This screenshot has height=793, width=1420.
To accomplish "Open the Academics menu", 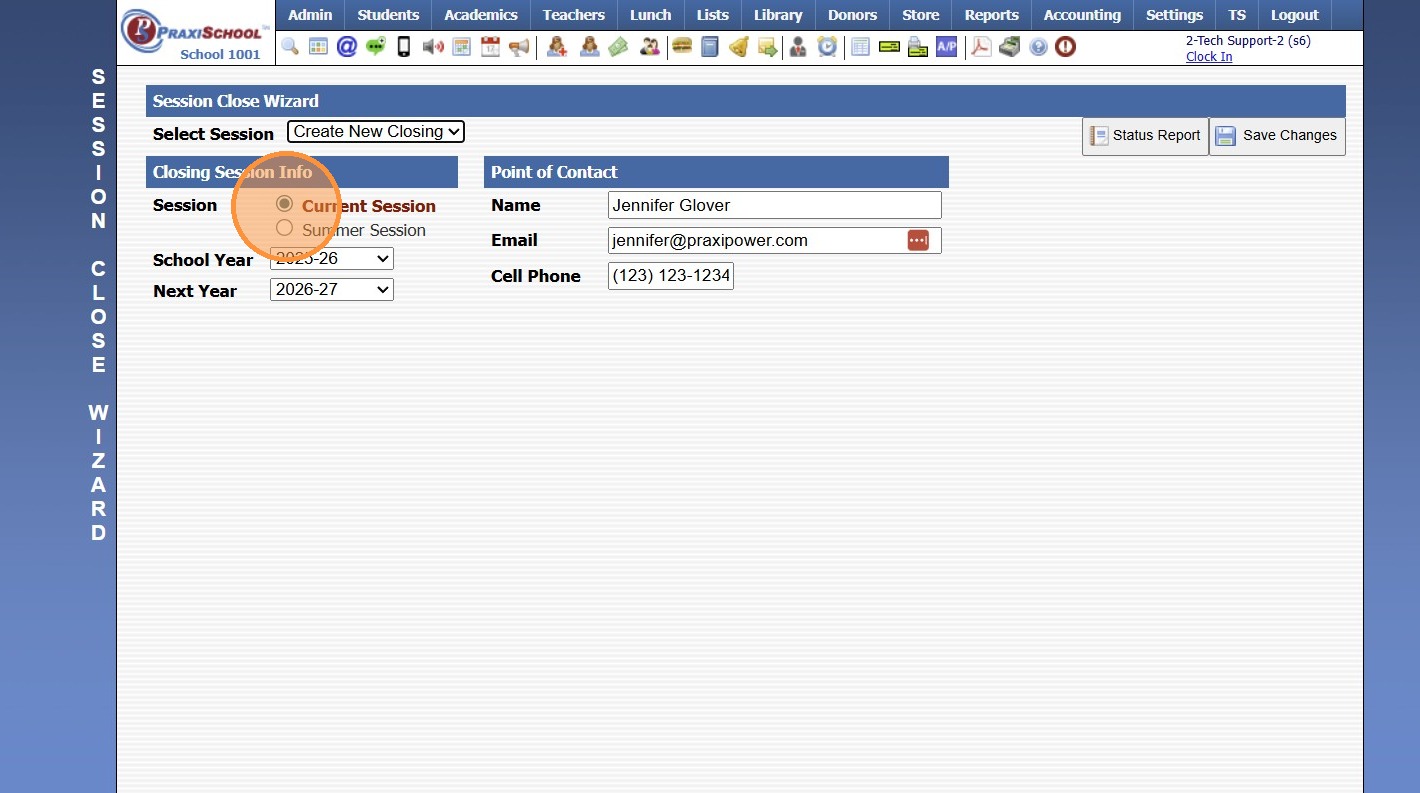I will tap(481, 15).
